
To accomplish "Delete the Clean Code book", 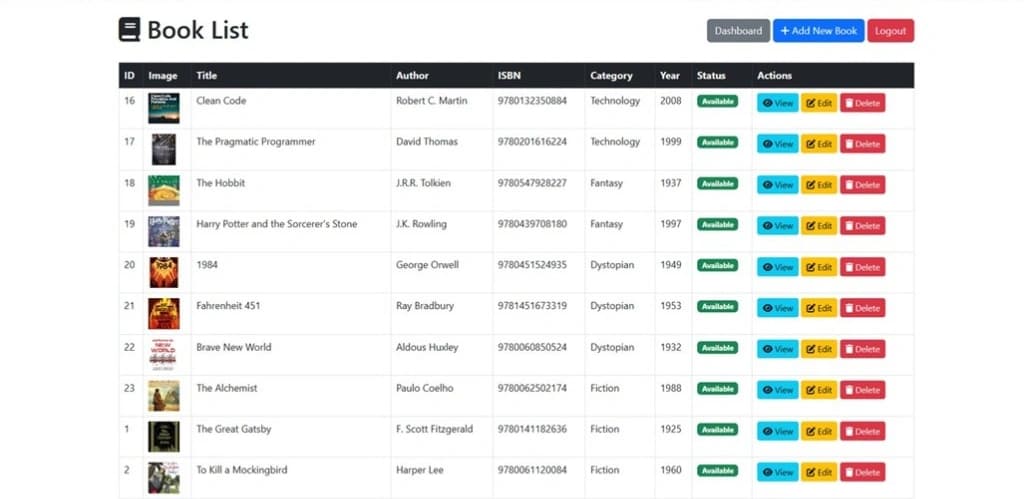I will pos(862,103).
